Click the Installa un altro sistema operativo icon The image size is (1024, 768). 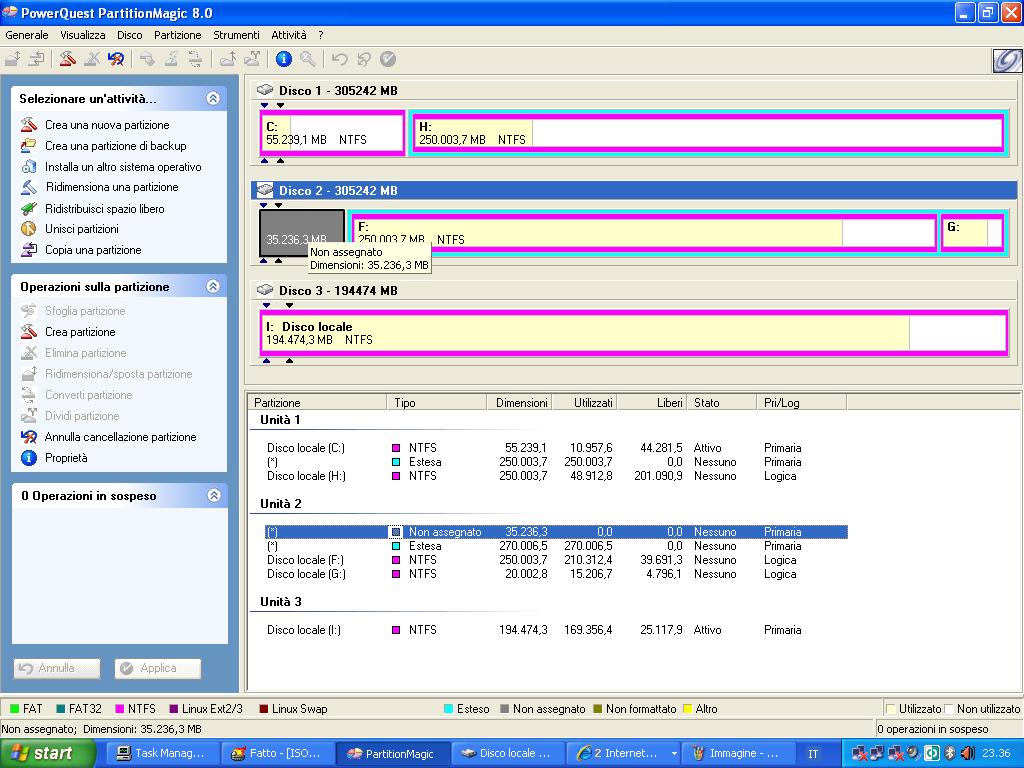point(29,167)
